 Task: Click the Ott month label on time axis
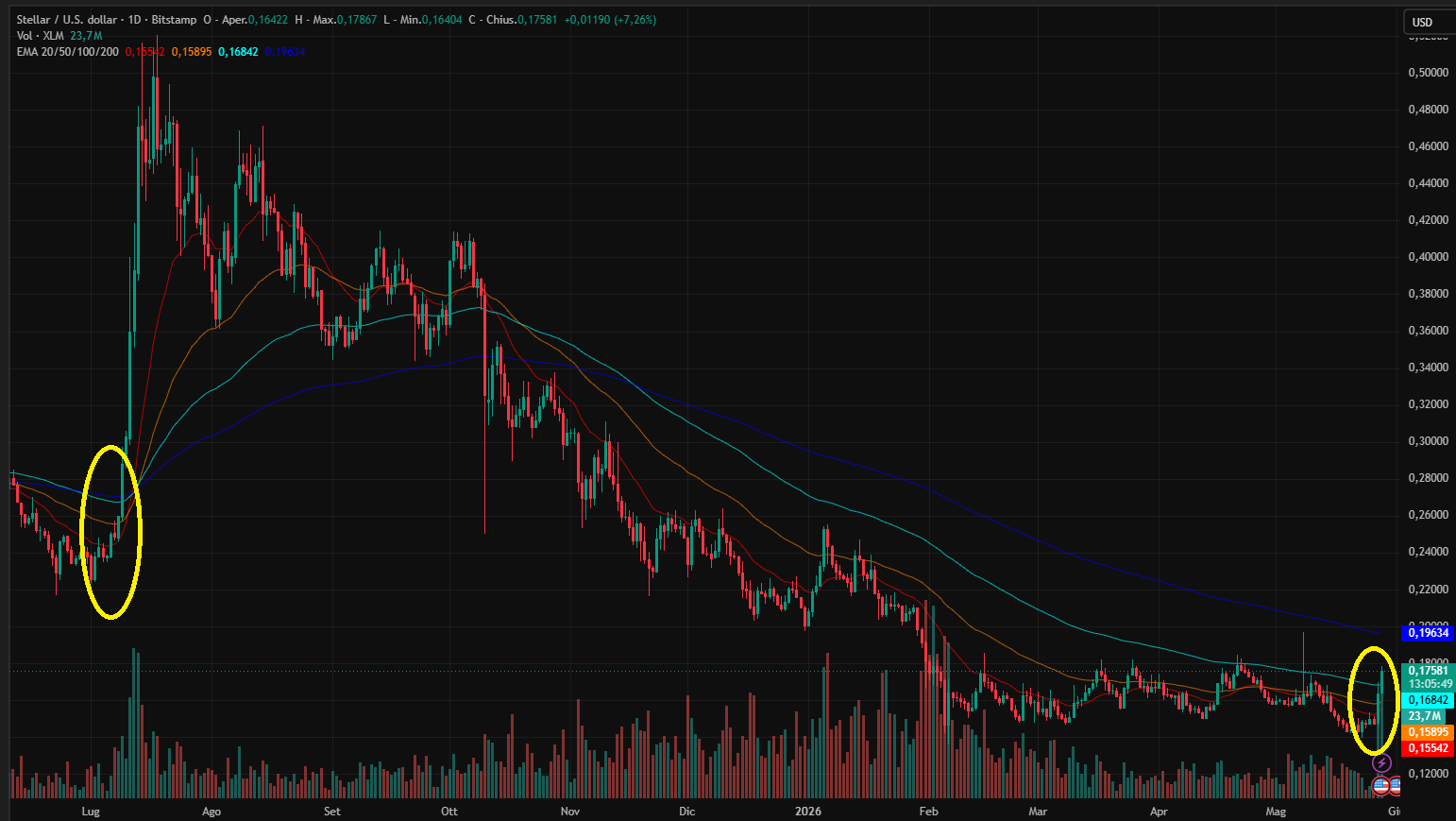tap(449, 812)
